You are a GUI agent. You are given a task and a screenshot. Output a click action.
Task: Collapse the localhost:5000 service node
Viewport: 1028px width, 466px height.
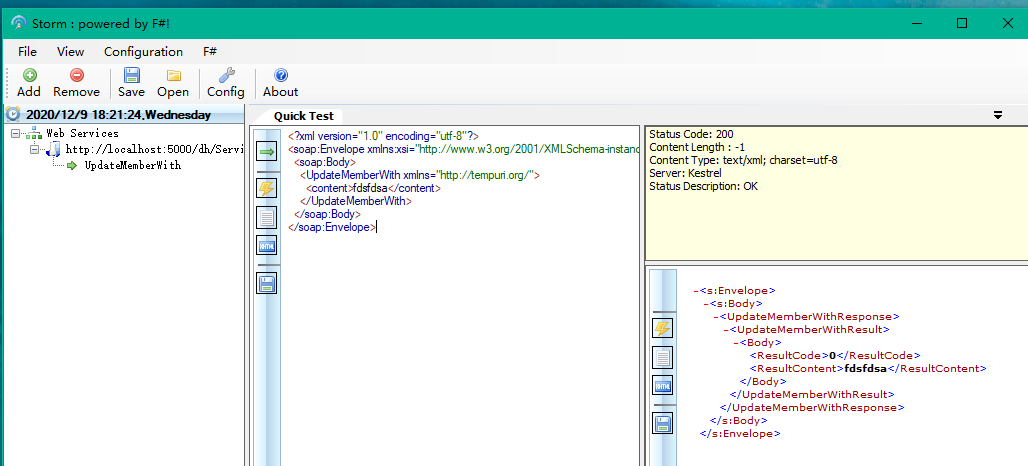(35, 149)
